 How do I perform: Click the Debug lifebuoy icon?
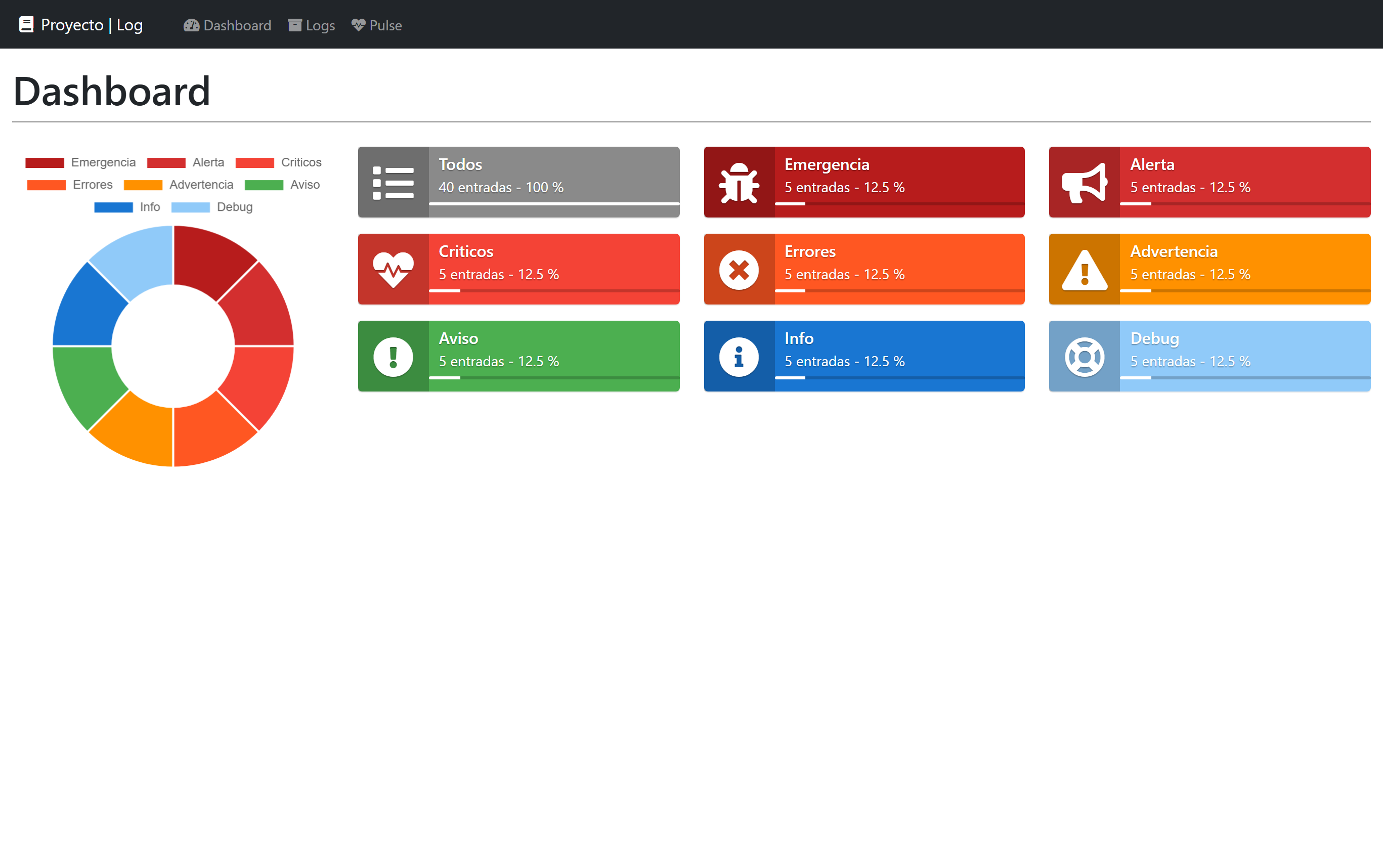click(x=1084, y=357)
